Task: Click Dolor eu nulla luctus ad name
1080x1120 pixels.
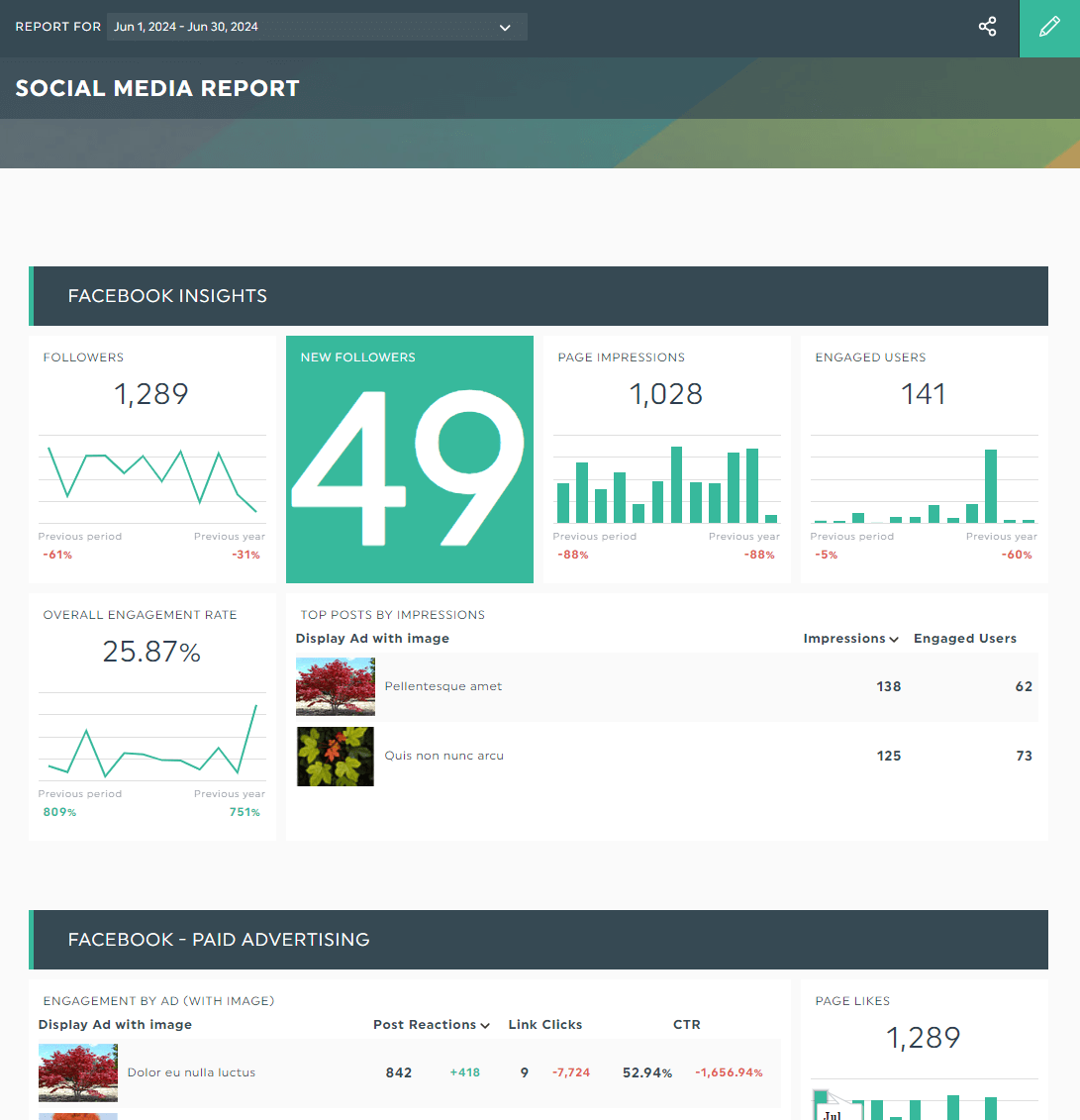Action: (x=191, y=1072)
